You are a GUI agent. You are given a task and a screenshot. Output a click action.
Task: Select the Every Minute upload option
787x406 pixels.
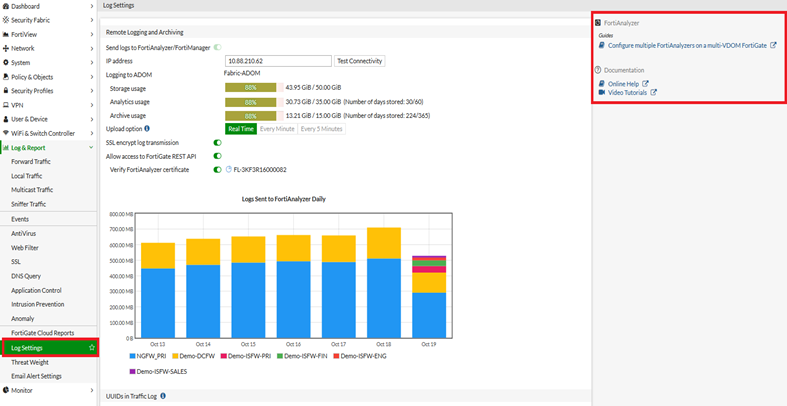(x=277, y=129)
